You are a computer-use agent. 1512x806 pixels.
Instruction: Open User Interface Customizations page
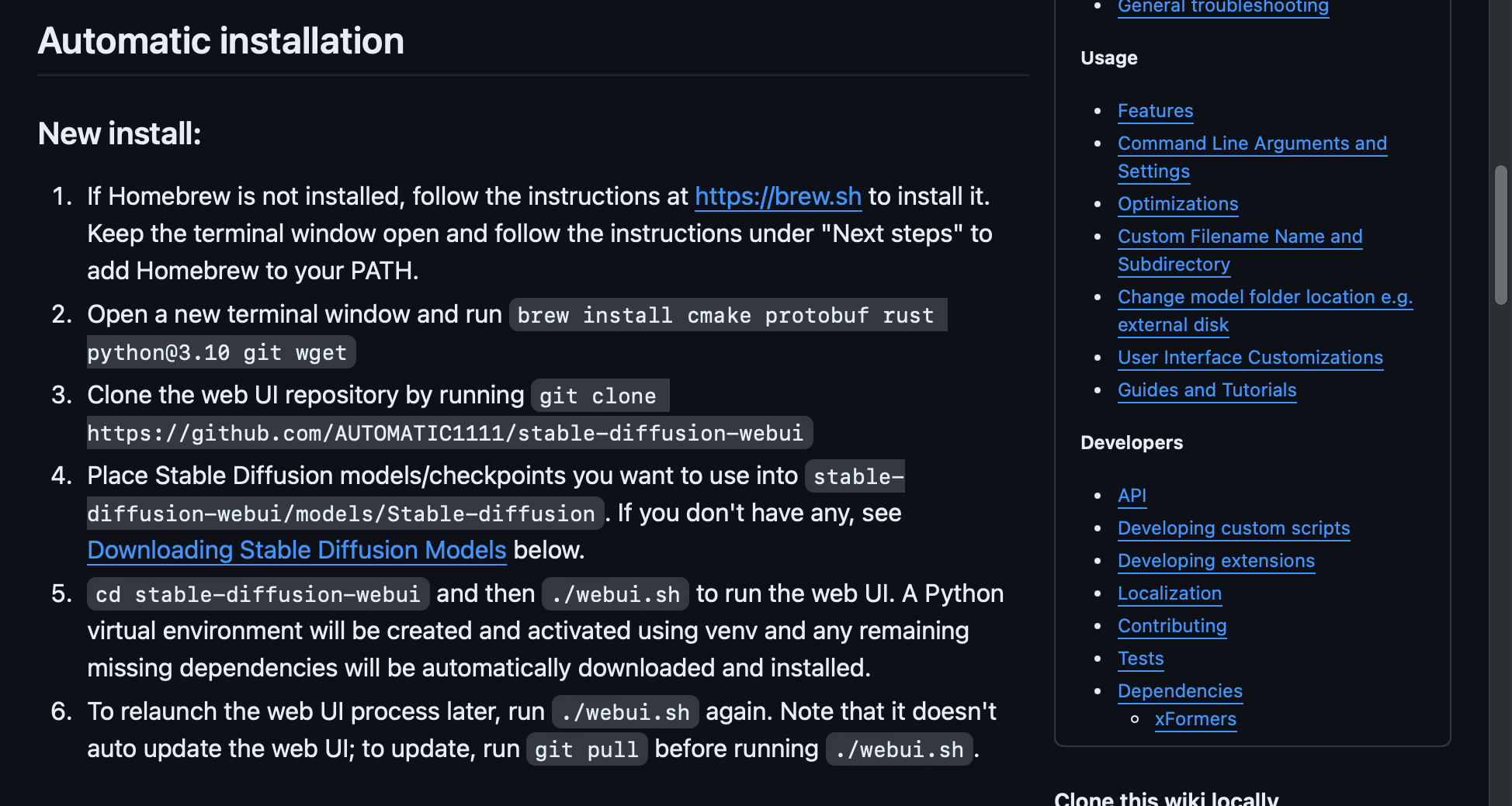[x=1250, y=358]
